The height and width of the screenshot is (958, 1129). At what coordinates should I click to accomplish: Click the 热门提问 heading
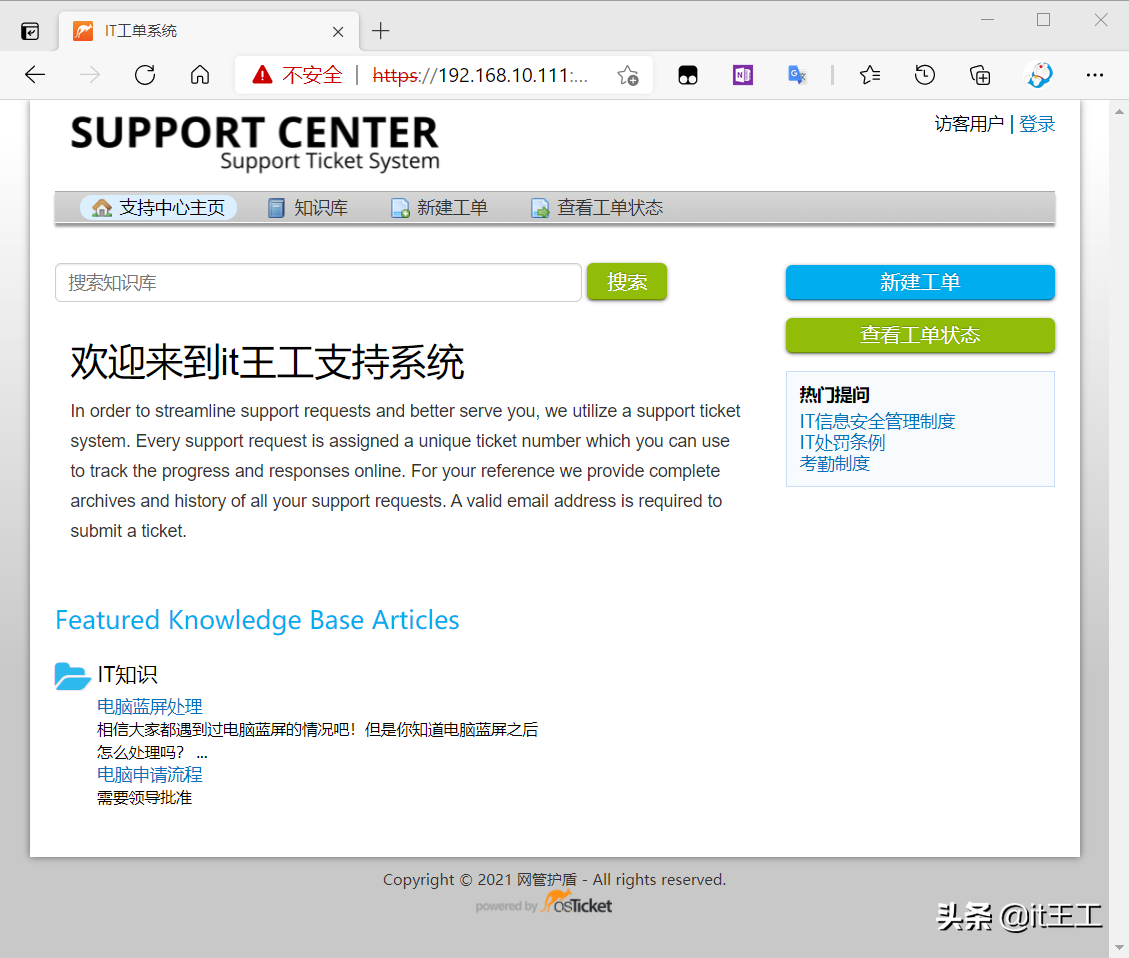[x=835, y=394]
